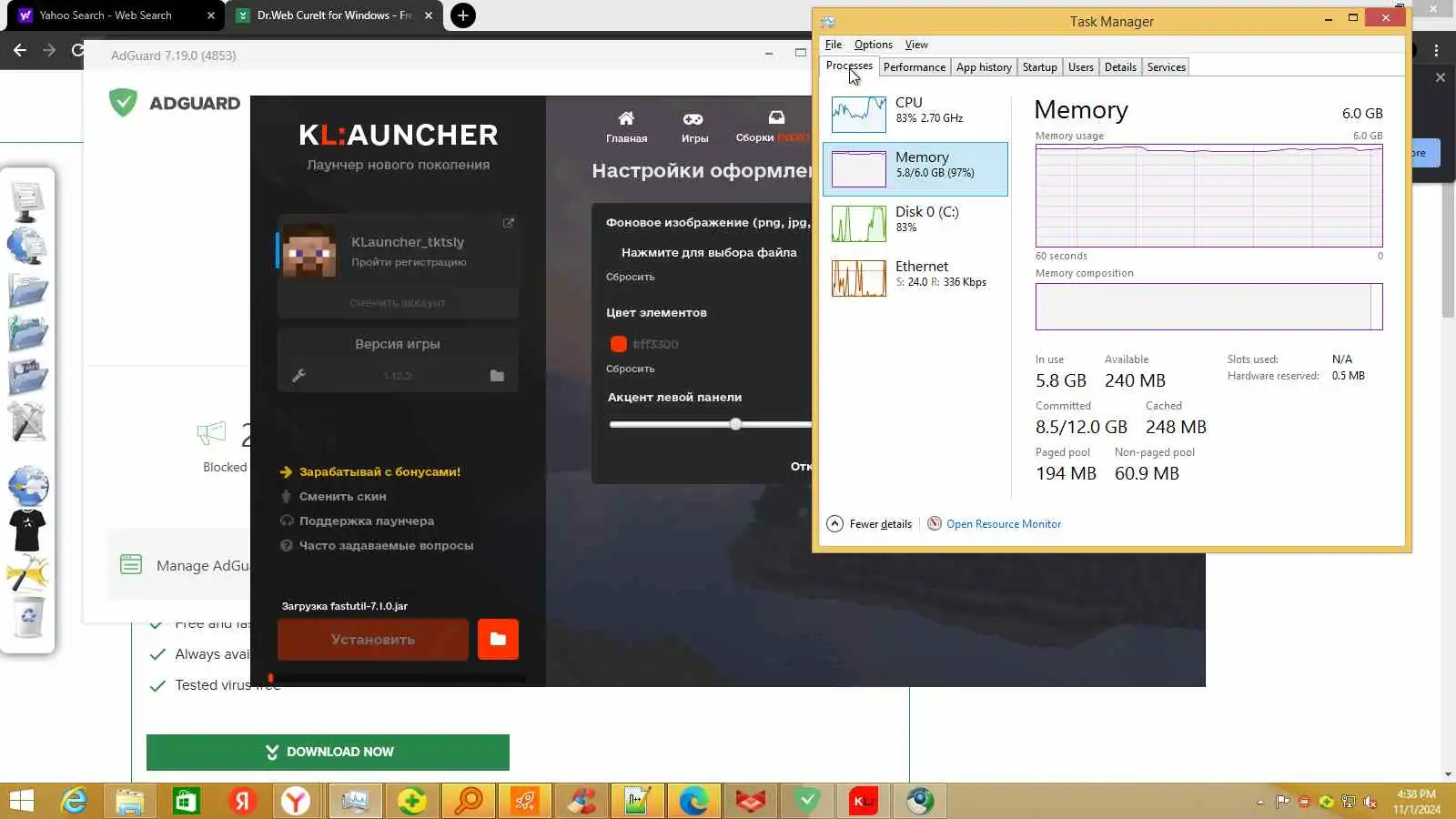1456x819 pixels.
Task: Select the Disk 0 (C:) performance item
Action: pos(915,223)
